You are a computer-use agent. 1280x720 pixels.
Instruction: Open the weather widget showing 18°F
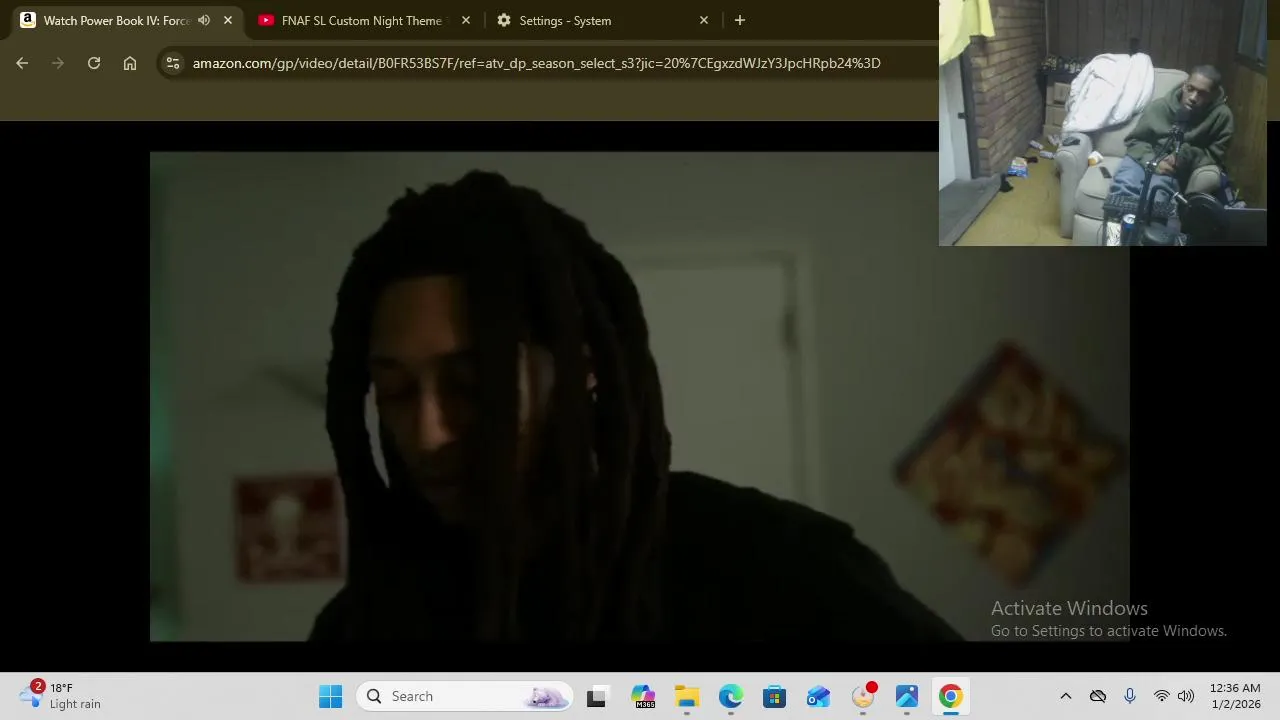(x=62, y=696)
